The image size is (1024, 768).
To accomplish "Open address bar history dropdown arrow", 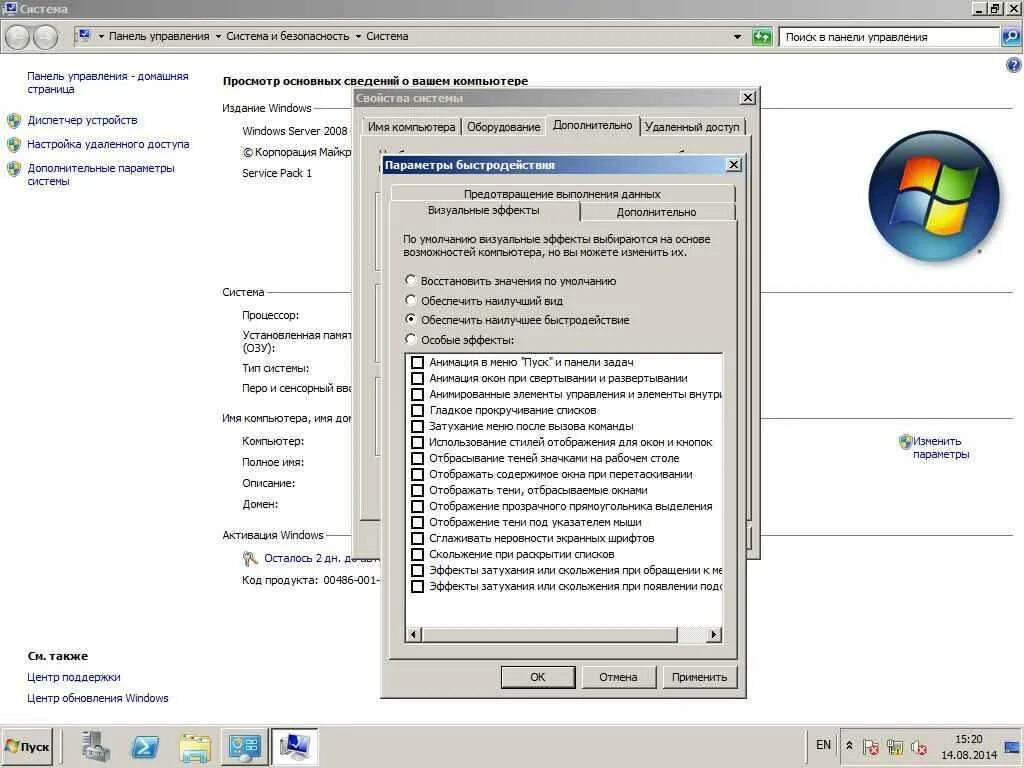I will pyautogui.click(x=737, y=37).
